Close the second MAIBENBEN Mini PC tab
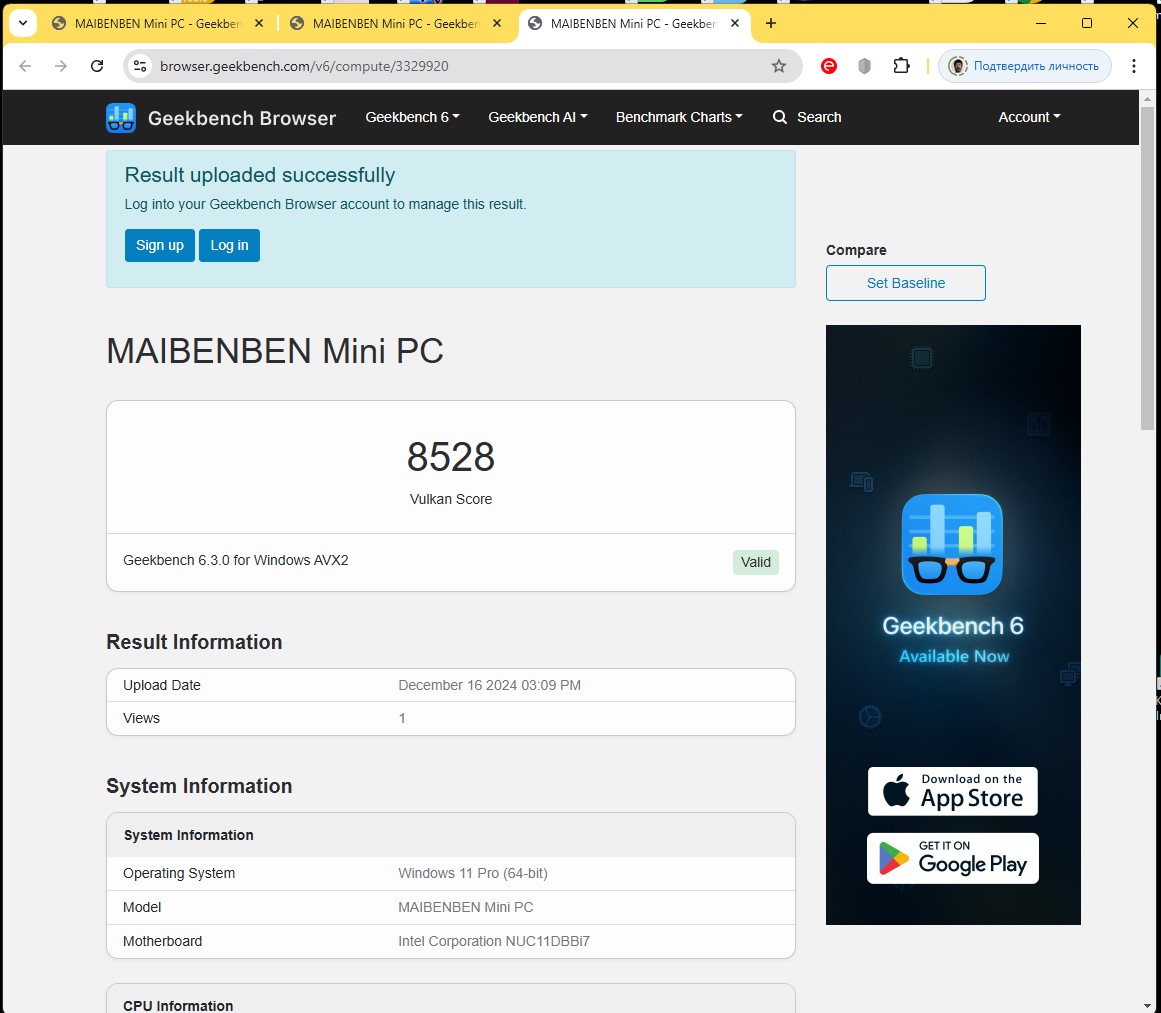The height and width of the screenshot is (1013, 1161). point(497,23)
